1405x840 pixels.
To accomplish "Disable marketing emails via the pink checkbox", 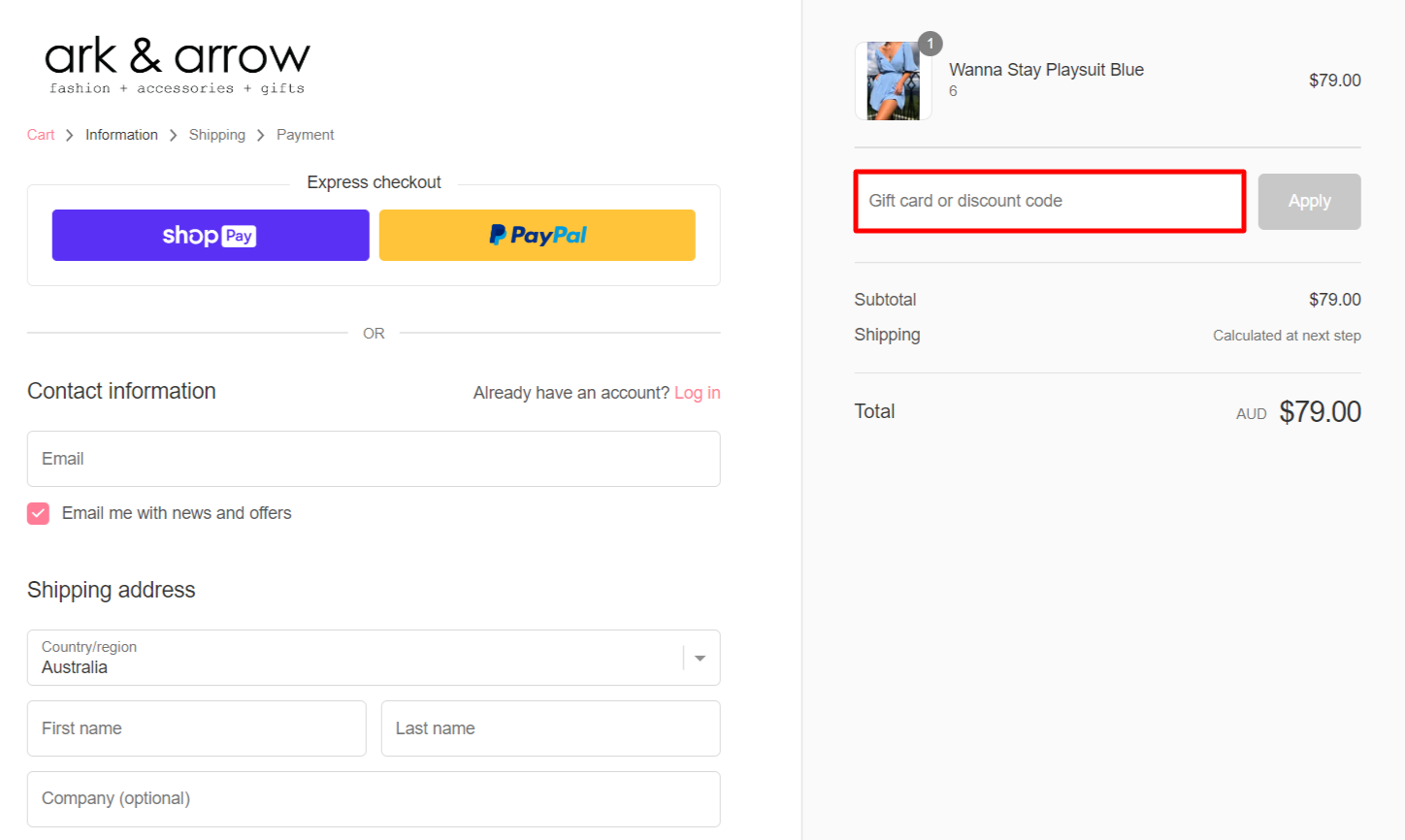I will tap(38, 513).
